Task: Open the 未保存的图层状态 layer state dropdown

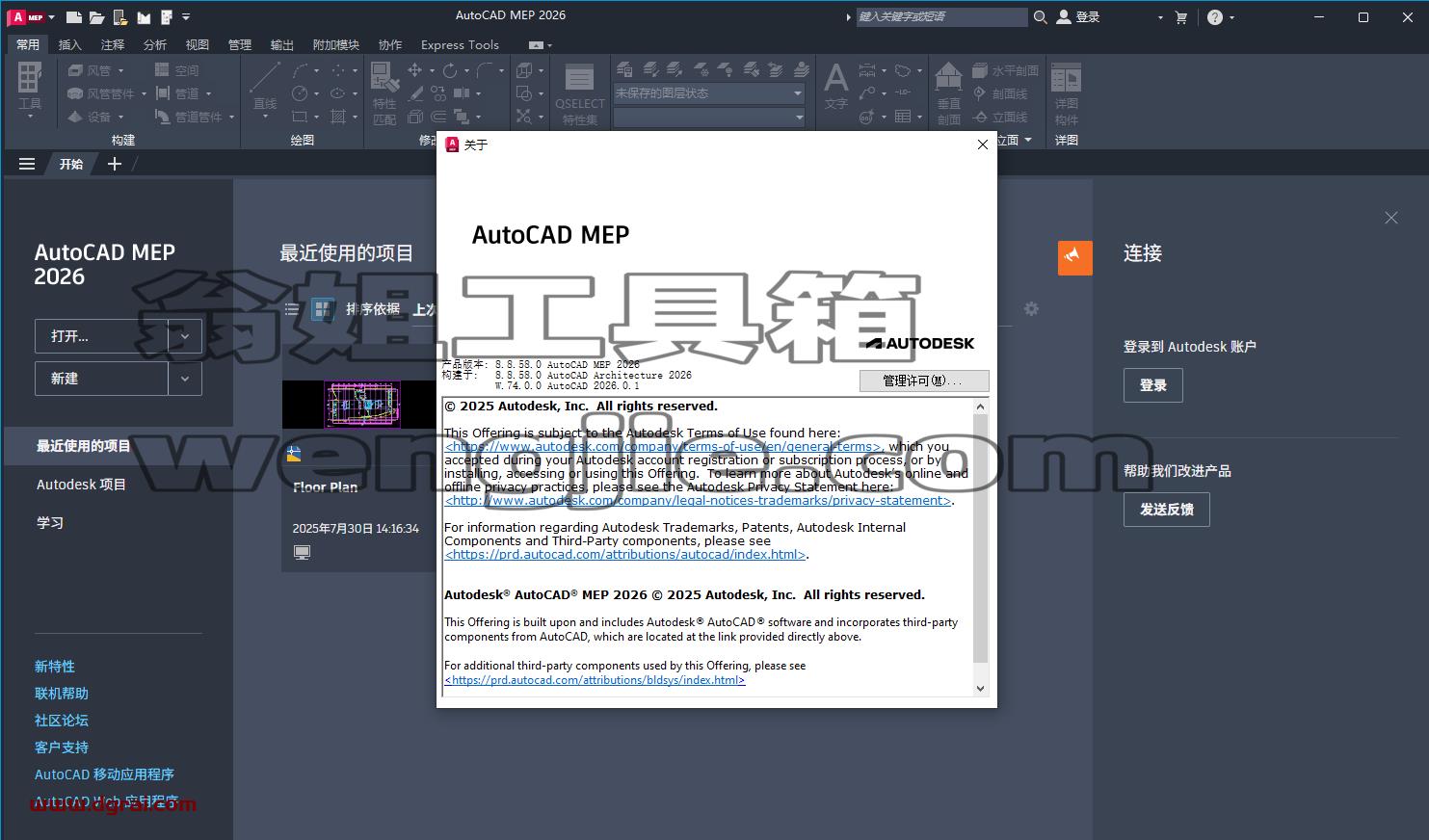Action: point(709,93)
